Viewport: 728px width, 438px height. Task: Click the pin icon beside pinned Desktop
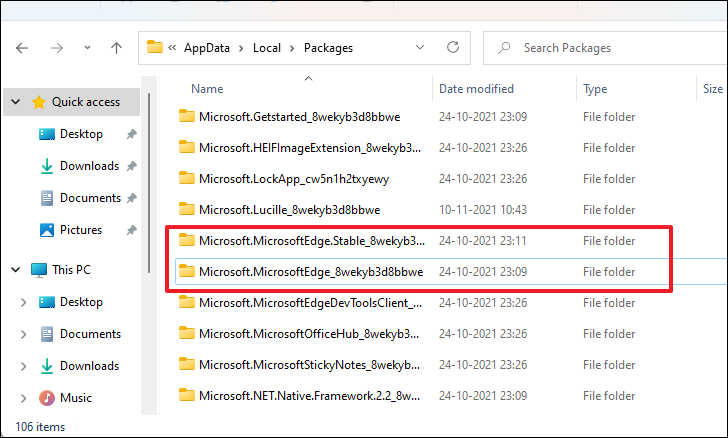[131, 134]
